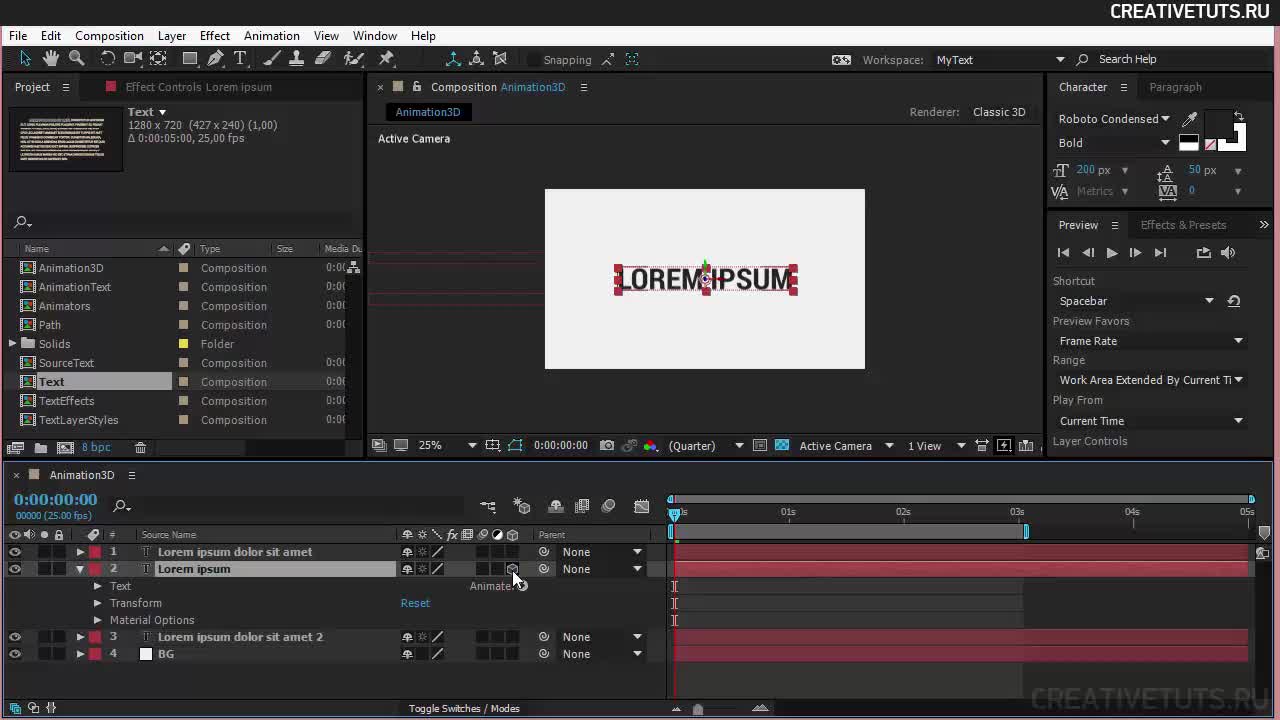Image resolution: width=1280 pixels, height=720 pixels.
Task: Select the Hand tool
Action: coord(50,59)
